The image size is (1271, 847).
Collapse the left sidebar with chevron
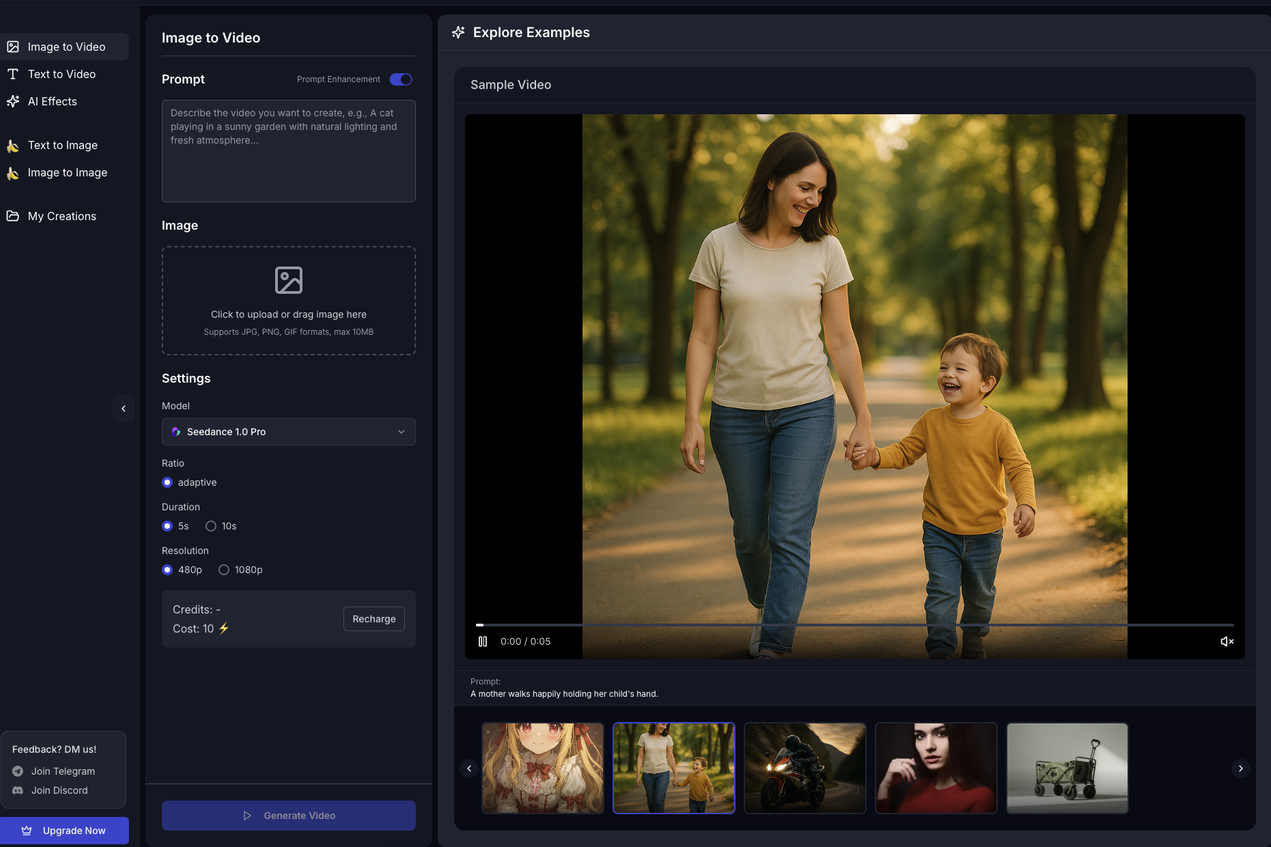coord(123,408)
